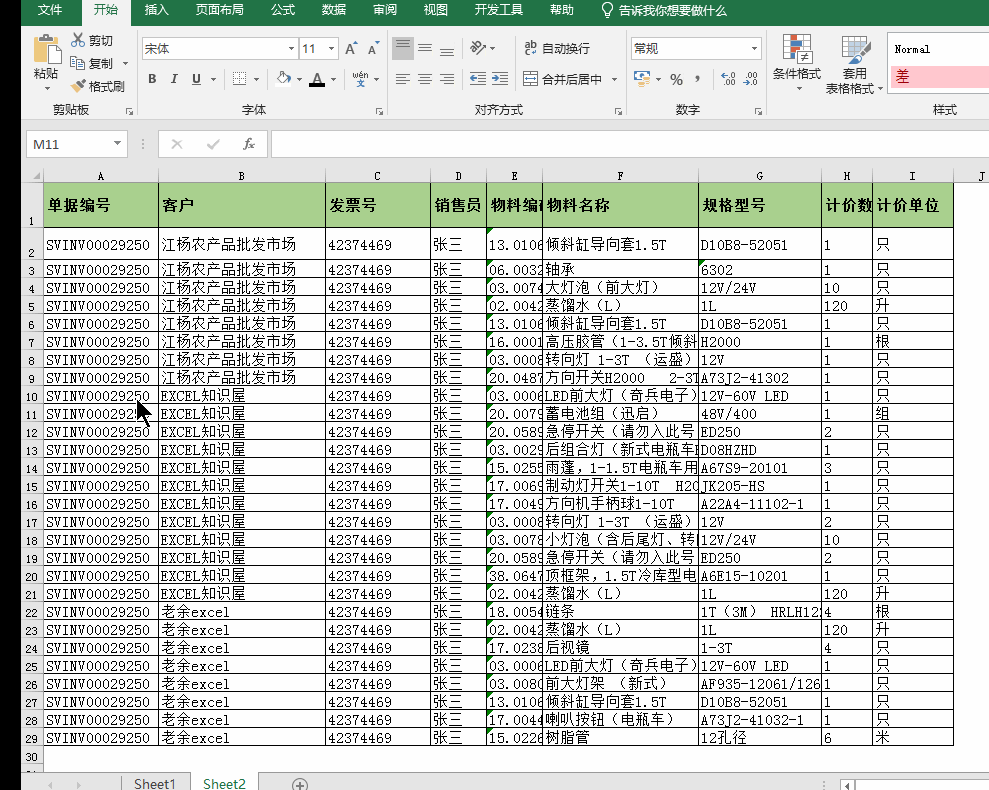
Task: Switch to the 页面布局 tab
Action: (219, 10)
